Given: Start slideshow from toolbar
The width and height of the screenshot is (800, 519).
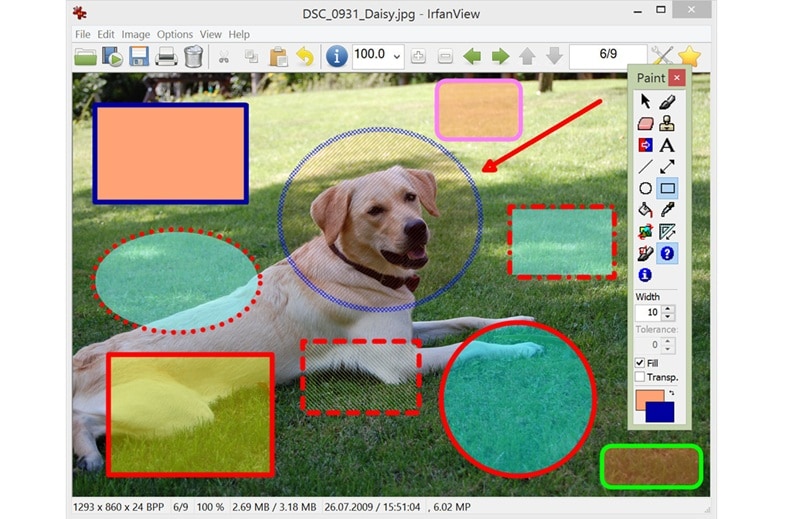Looking at the screenshot, I should [x=112, y=56].
